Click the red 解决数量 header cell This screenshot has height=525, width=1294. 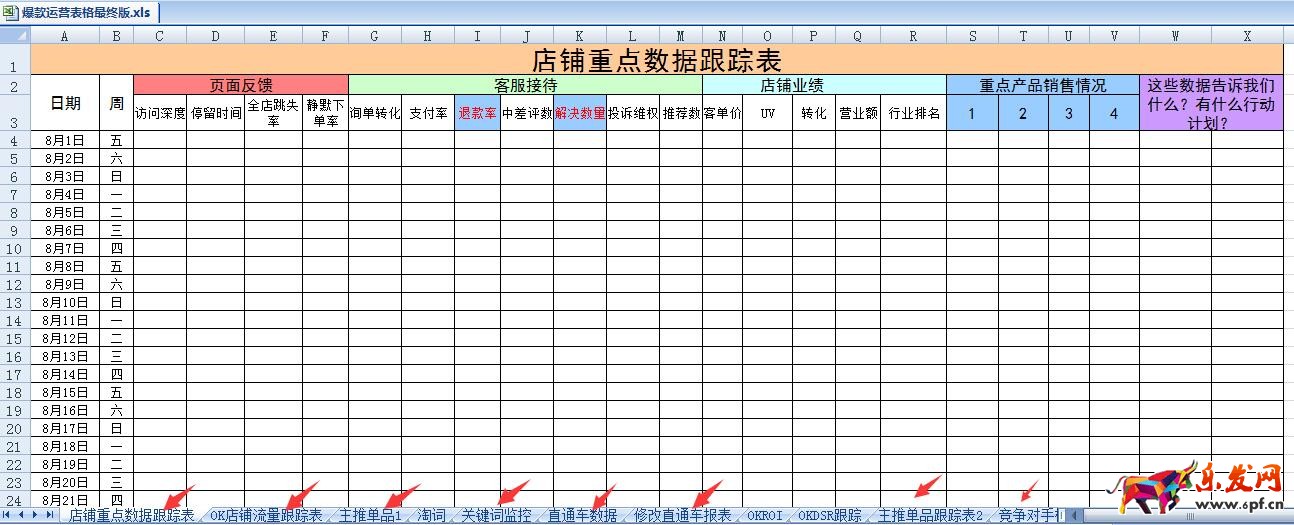580,113
